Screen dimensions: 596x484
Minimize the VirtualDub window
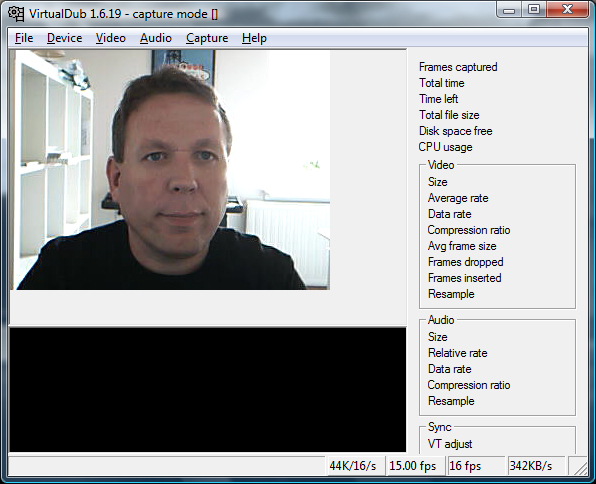coord(509,10)
